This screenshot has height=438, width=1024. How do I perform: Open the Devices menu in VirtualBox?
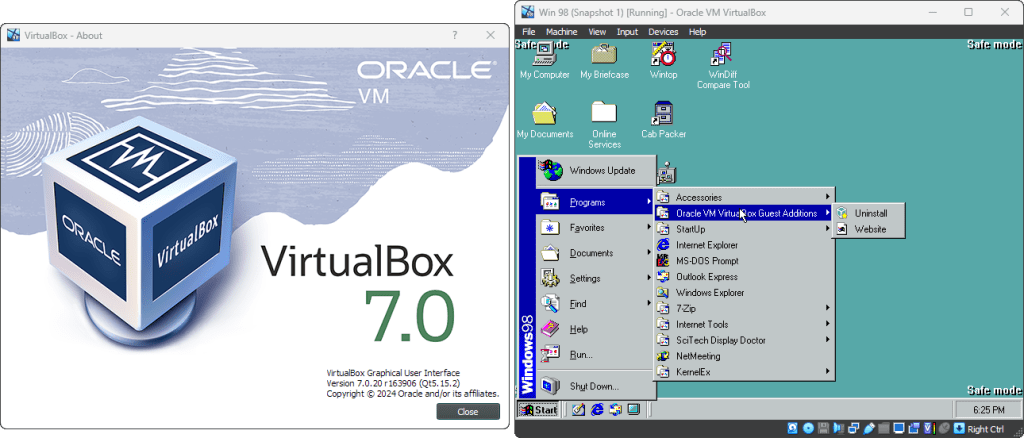coord(662,32)
